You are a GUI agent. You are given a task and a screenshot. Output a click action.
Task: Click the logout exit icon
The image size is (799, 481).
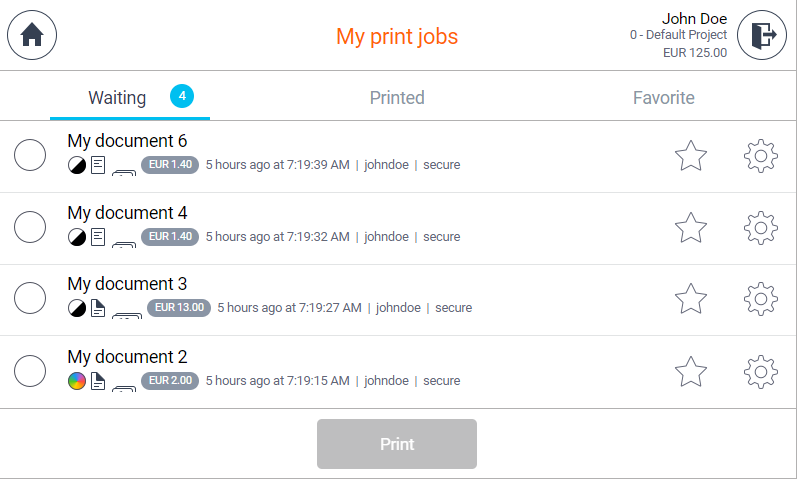click(762, 35)
